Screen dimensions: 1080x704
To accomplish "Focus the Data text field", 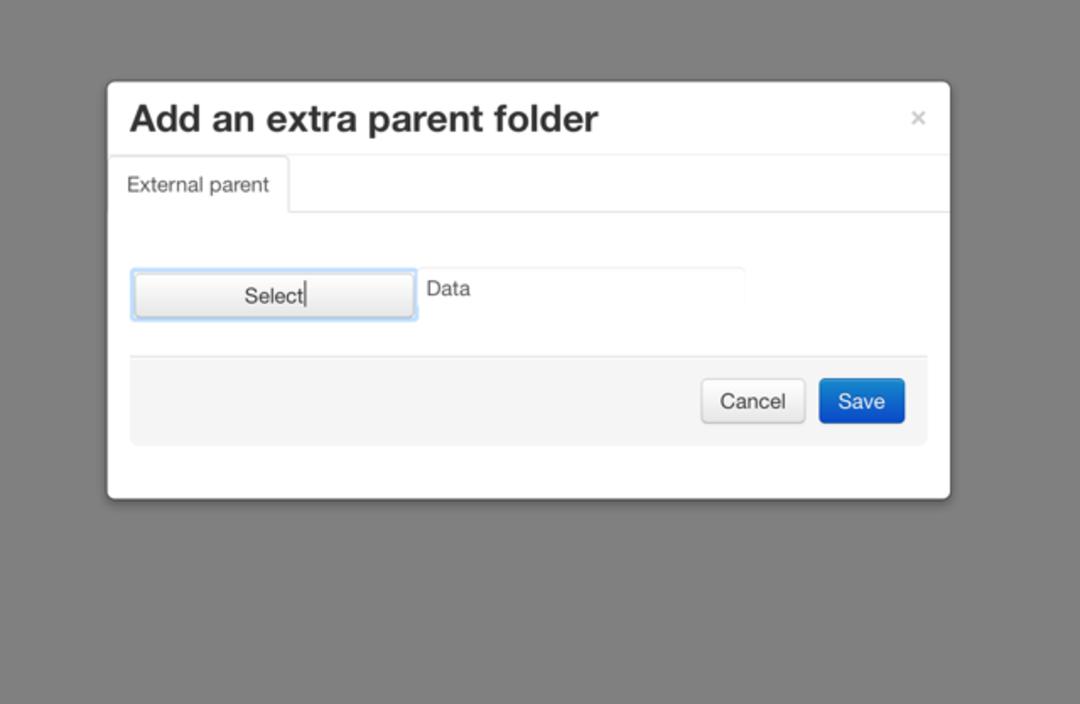I will tap(581, 288).
